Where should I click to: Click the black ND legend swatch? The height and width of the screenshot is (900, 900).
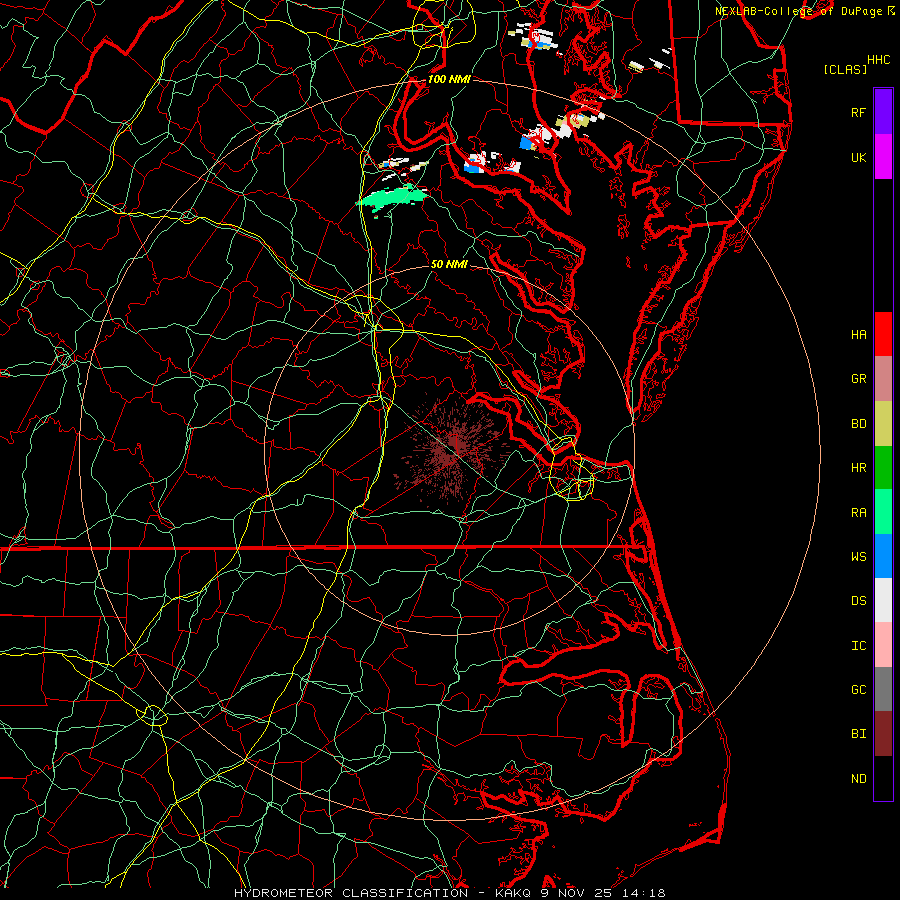click(883, 778)
